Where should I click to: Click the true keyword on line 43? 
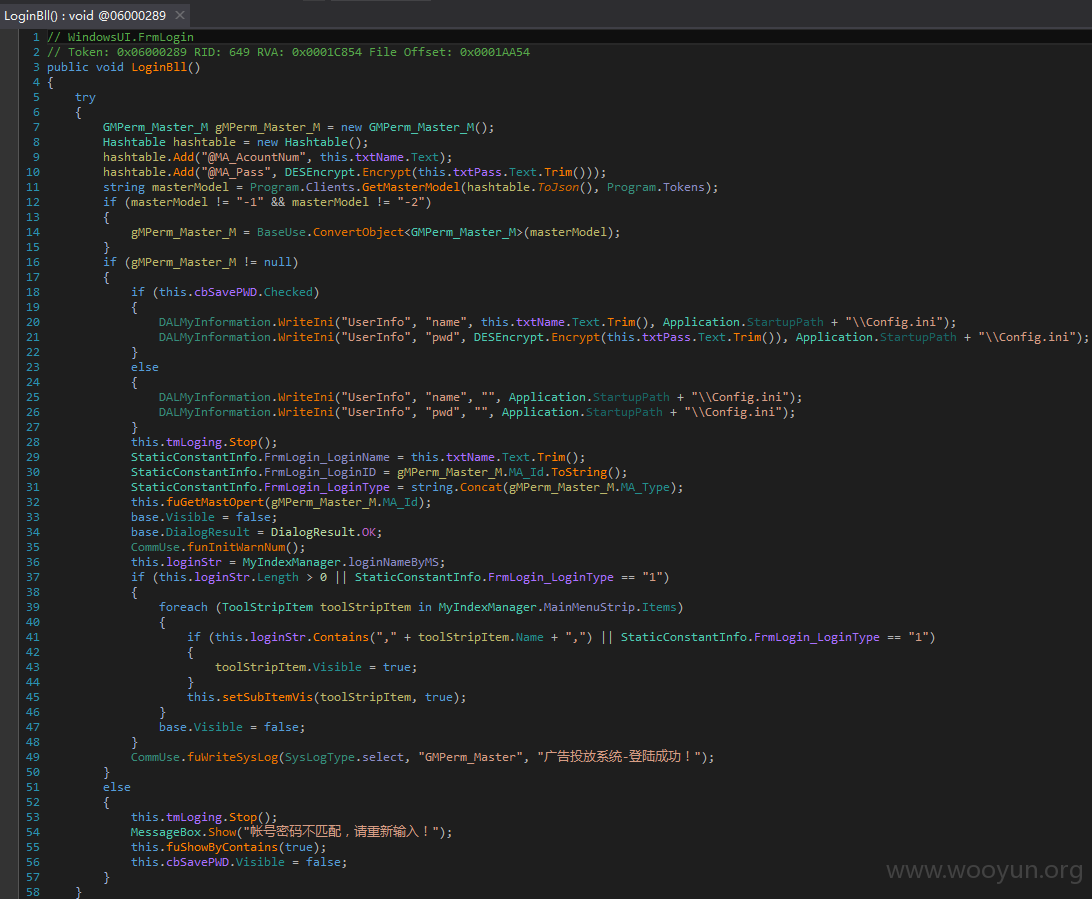coord(396,667)
